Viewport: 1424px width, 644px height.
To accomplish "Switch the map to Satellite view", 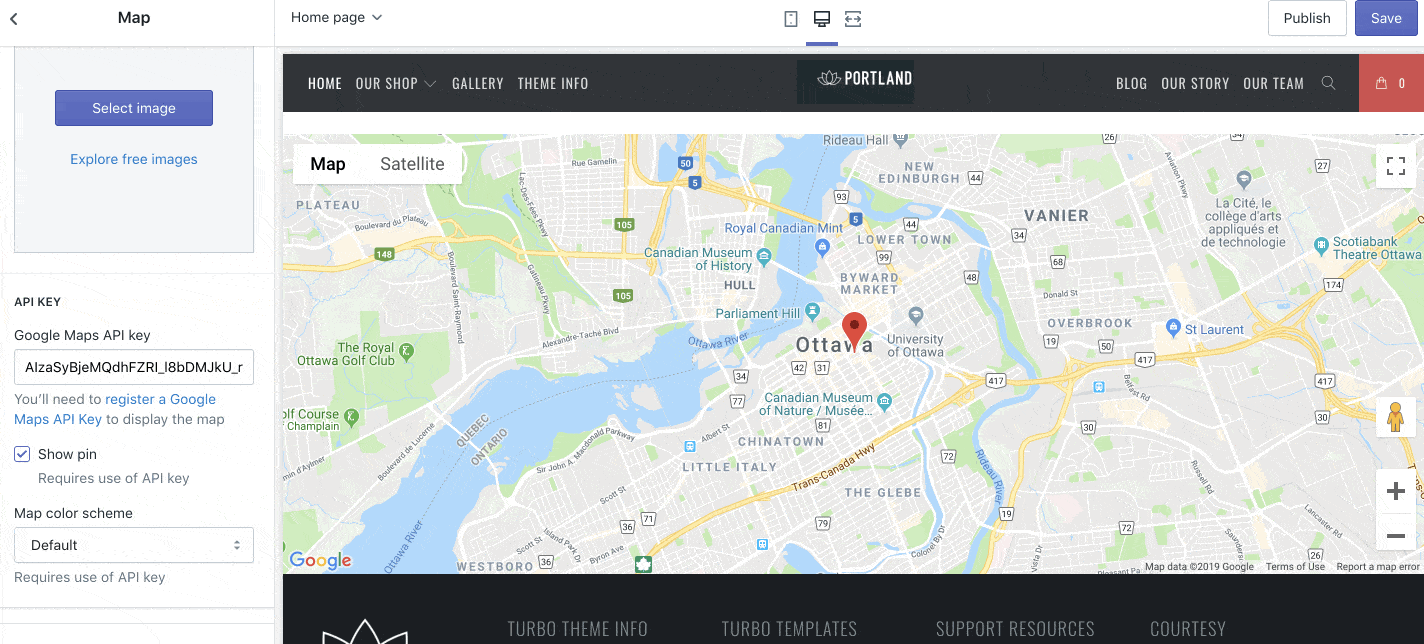I will click(412, 164).
